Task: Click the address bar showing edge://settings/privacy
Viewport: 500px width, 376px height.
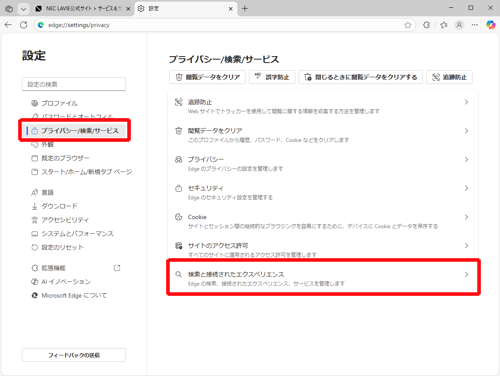Action: tap(225, 25)
